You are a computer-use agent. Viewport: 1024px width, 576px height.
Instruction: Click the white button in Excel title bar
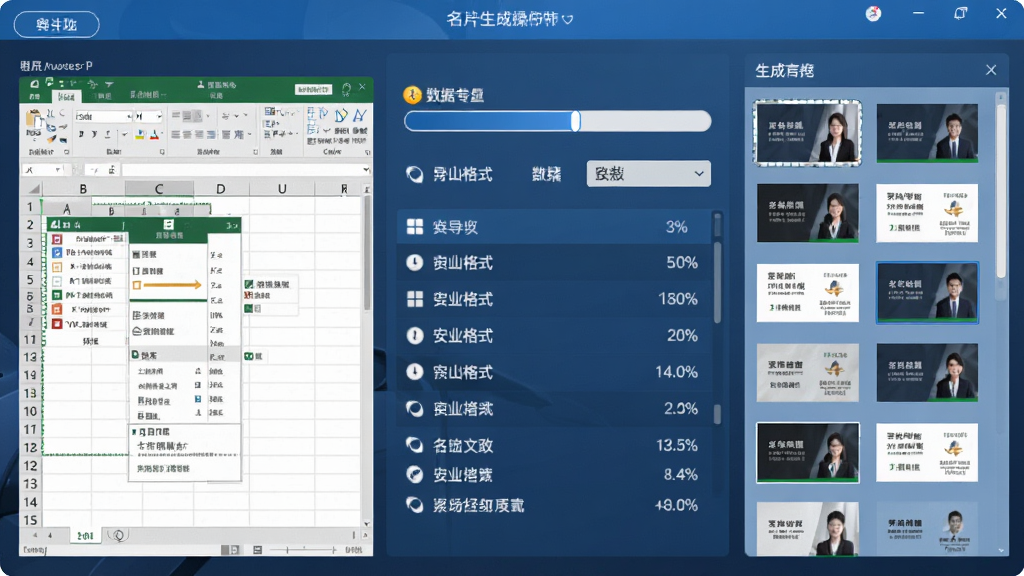click(x=313, y=89)
